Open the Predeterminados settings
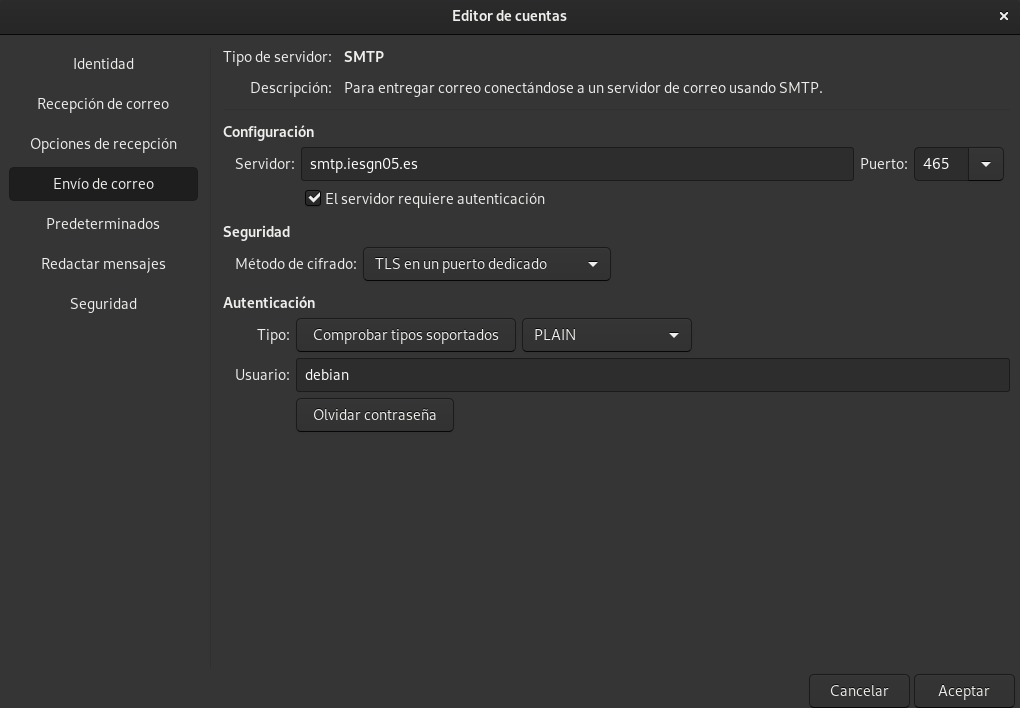Screen dimensions: 1020x708 coord(103,223)
